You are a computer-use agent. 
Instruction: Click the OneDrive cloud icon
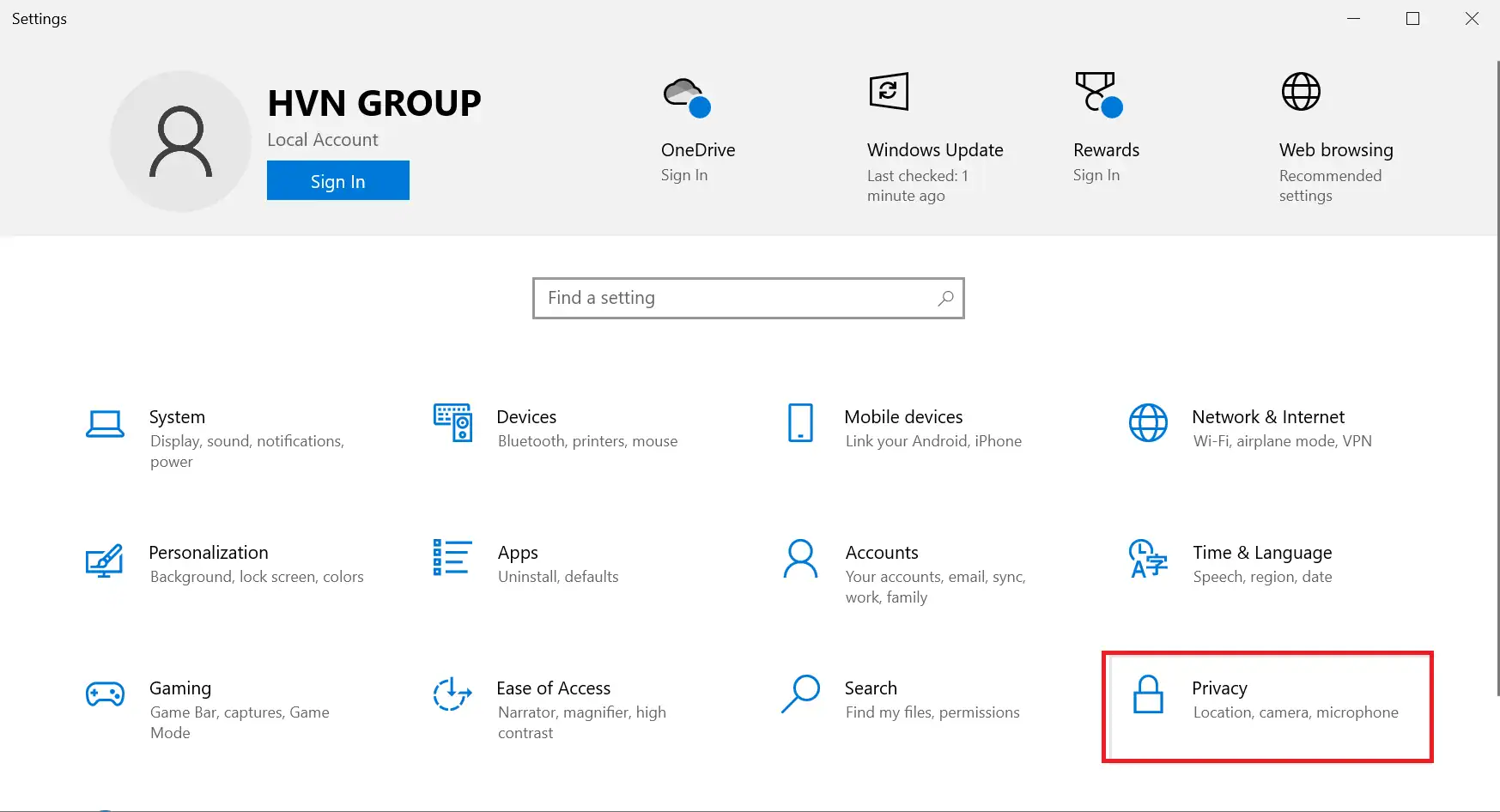[x=687, y=96]
